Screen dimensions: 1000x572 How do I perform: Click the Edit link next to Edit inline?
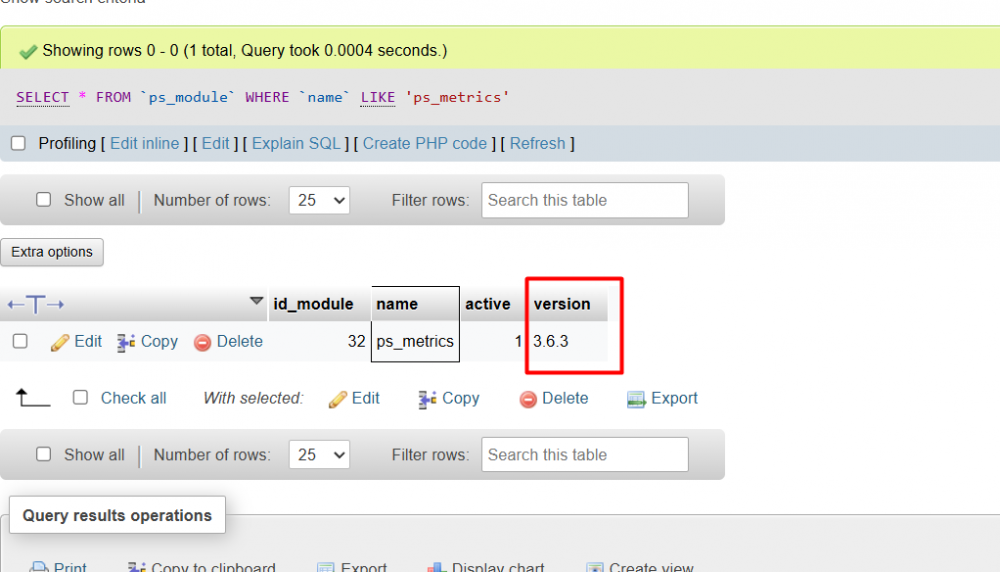coord(216,143)
